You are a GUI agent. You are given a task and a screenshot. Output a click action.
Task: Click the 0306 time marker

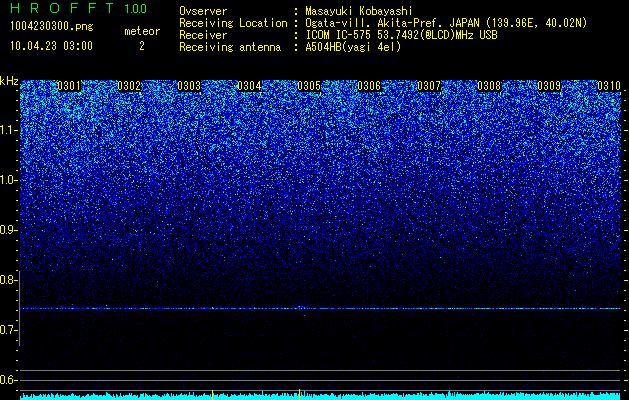pyautogui.click(x=369, y=86)
